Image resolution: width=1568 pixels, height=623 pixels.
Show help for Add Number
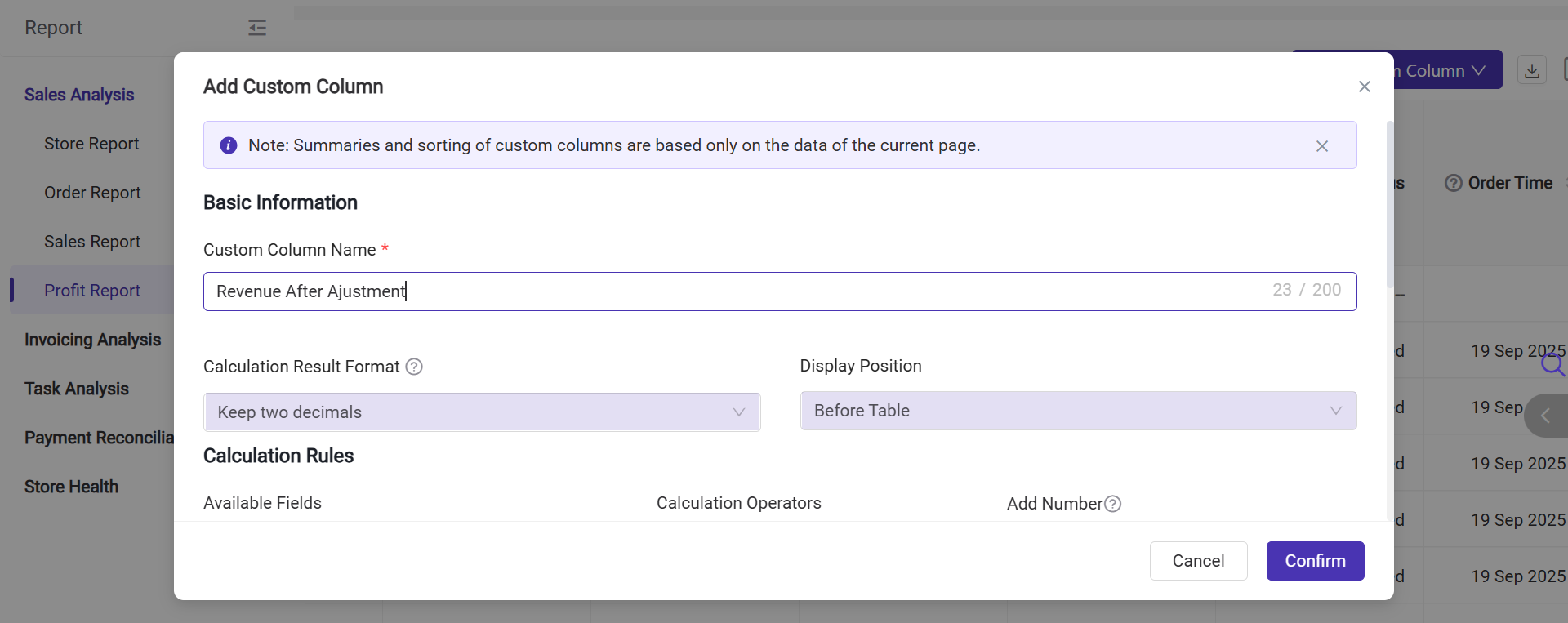click(x=1112, y=504)
